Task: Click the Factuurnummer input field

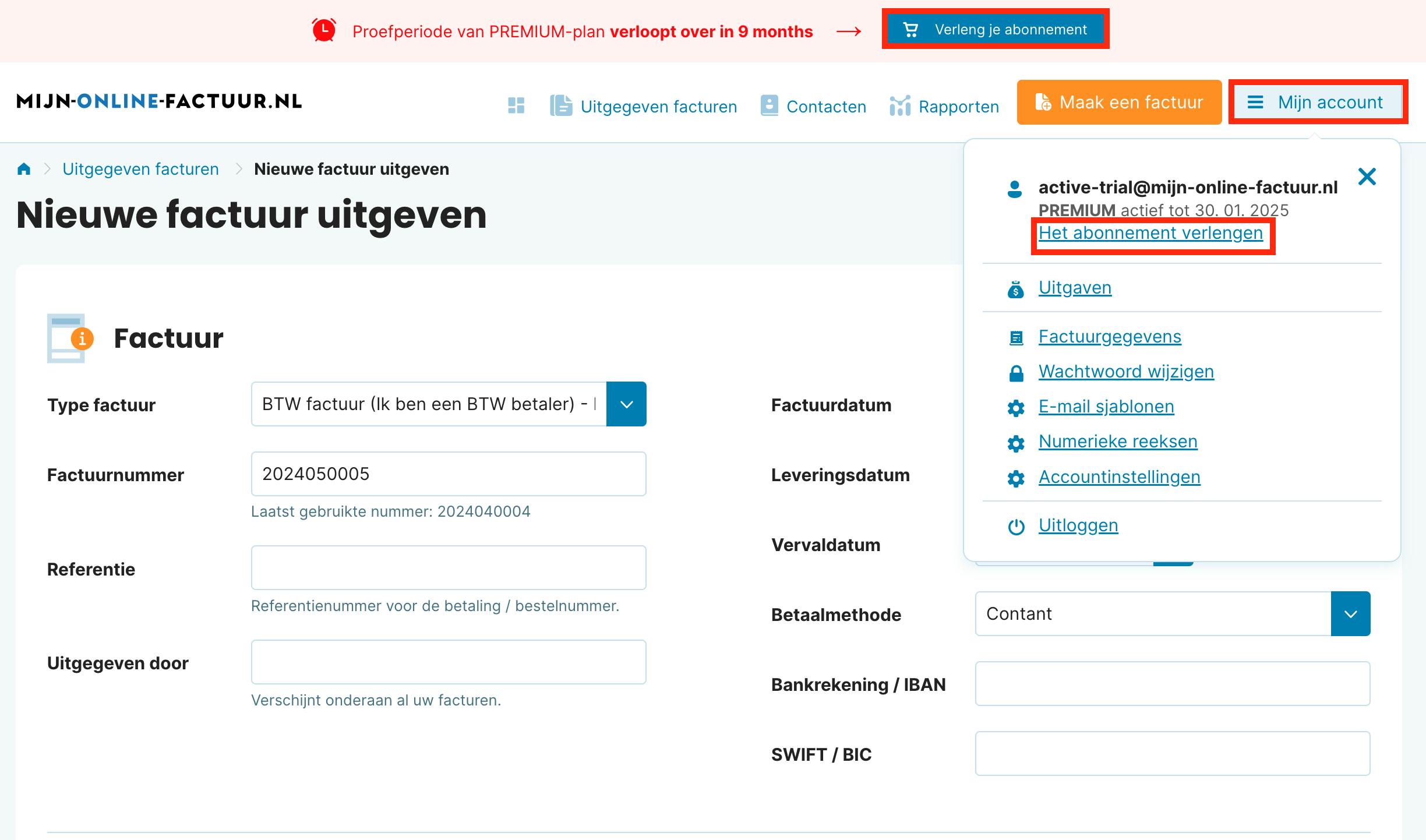Action: [449, 474]
